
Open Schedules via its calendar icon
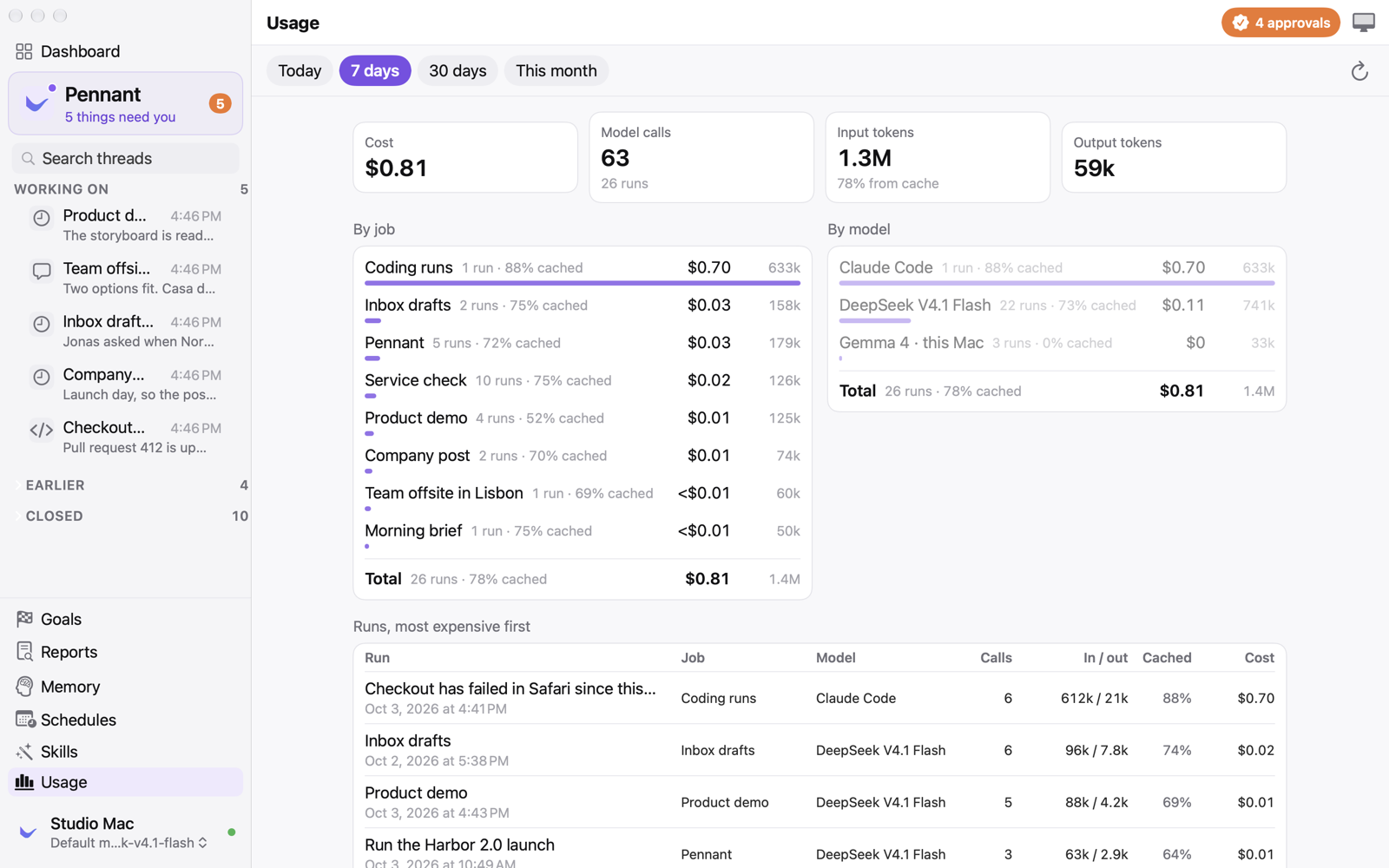(x=25, y=720)
